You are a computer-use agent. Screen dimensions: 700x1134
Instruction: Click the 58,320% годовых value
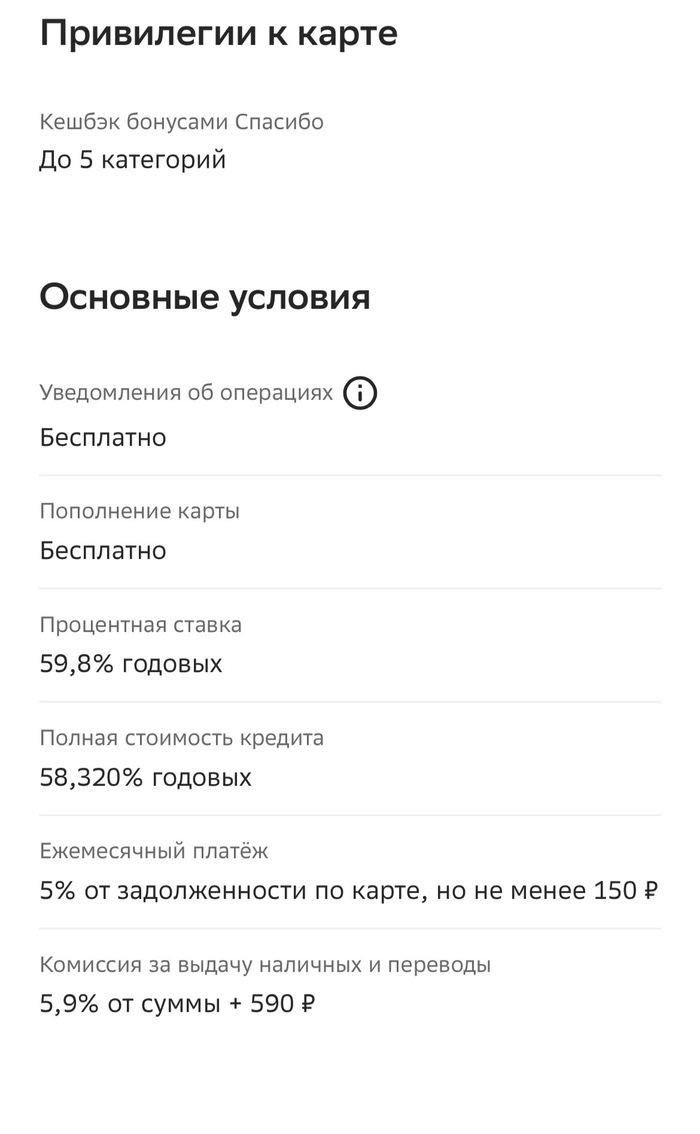click(x=146, y=778)
